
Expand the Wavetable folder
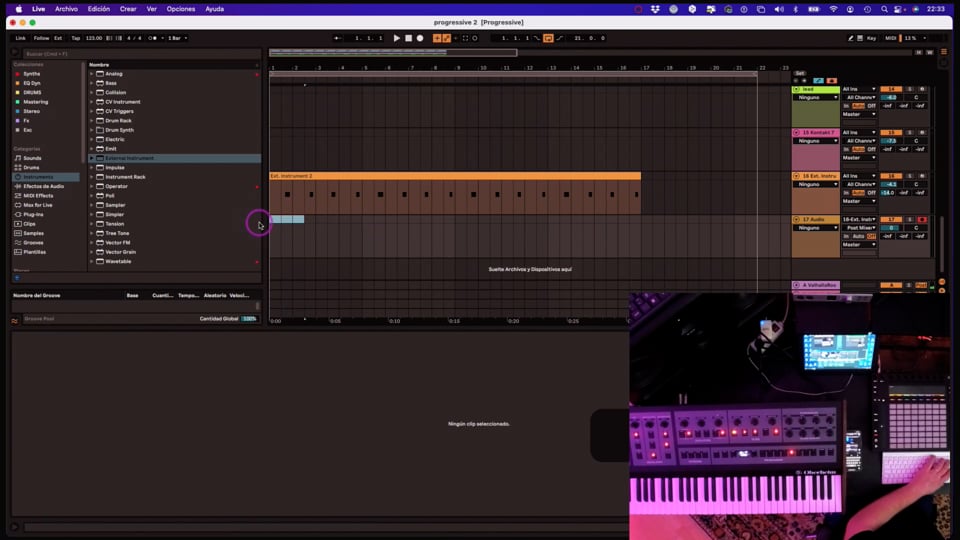92,261
